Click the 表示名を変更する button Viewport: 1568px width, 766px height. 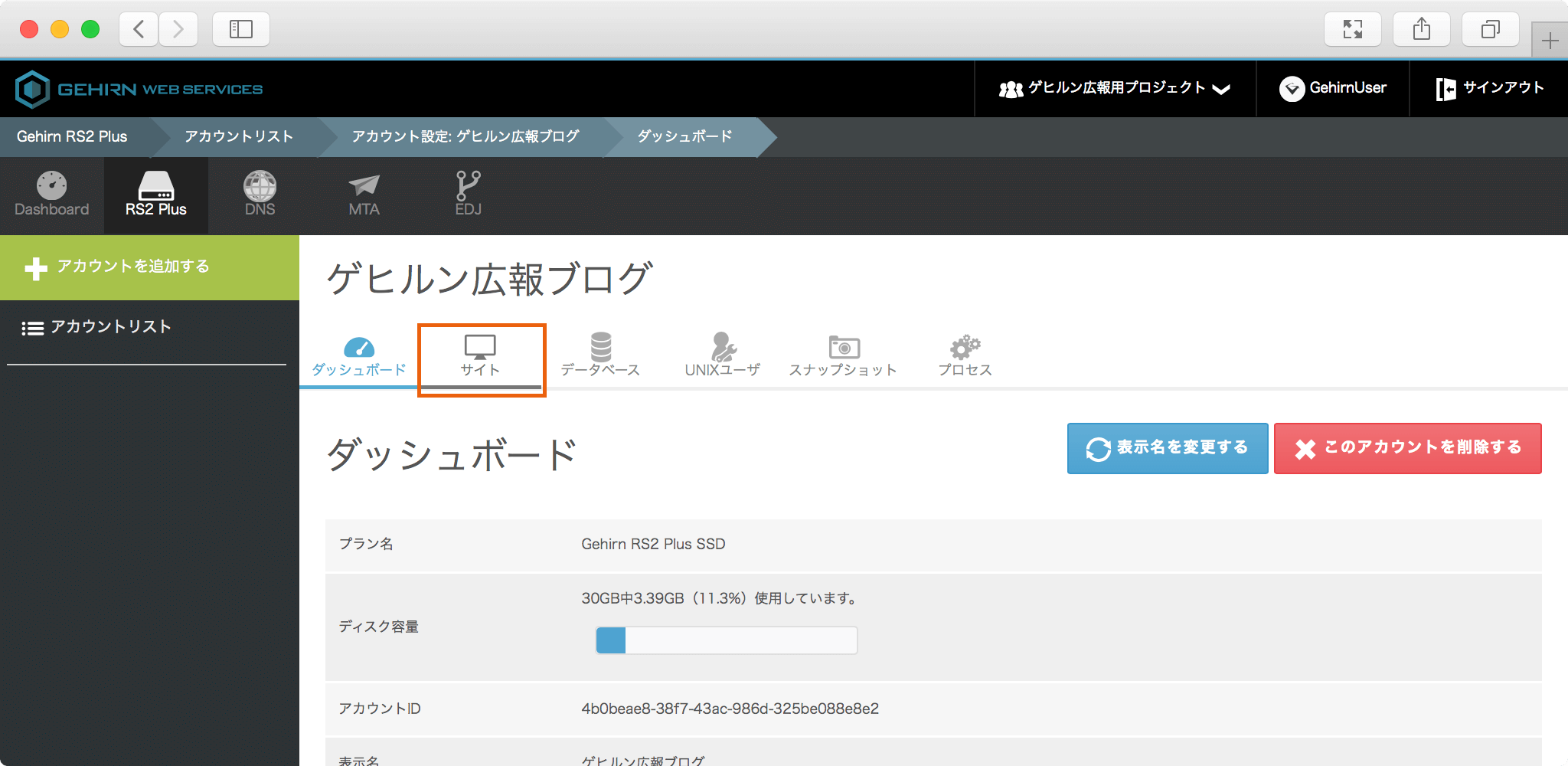[x=1167, y=448]
